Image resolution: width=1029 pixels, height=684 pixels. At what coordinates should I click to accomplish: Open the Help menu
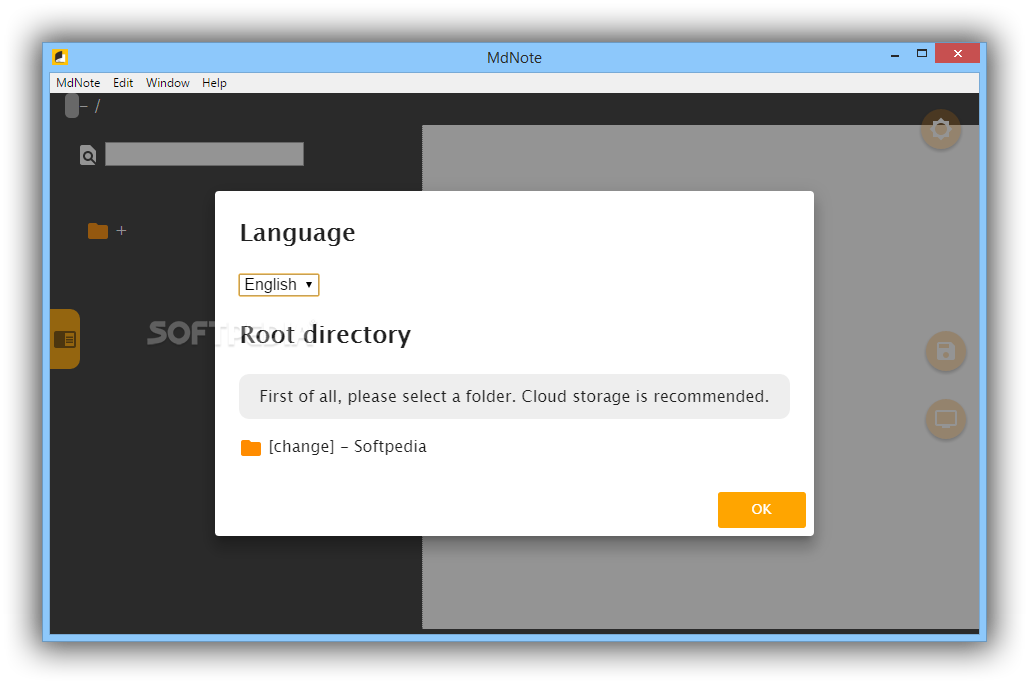coord(214,83)
